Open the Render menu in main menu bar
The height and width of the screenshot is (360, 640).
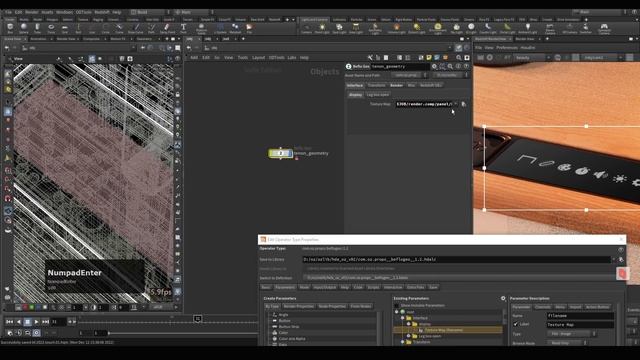point(31,12)
